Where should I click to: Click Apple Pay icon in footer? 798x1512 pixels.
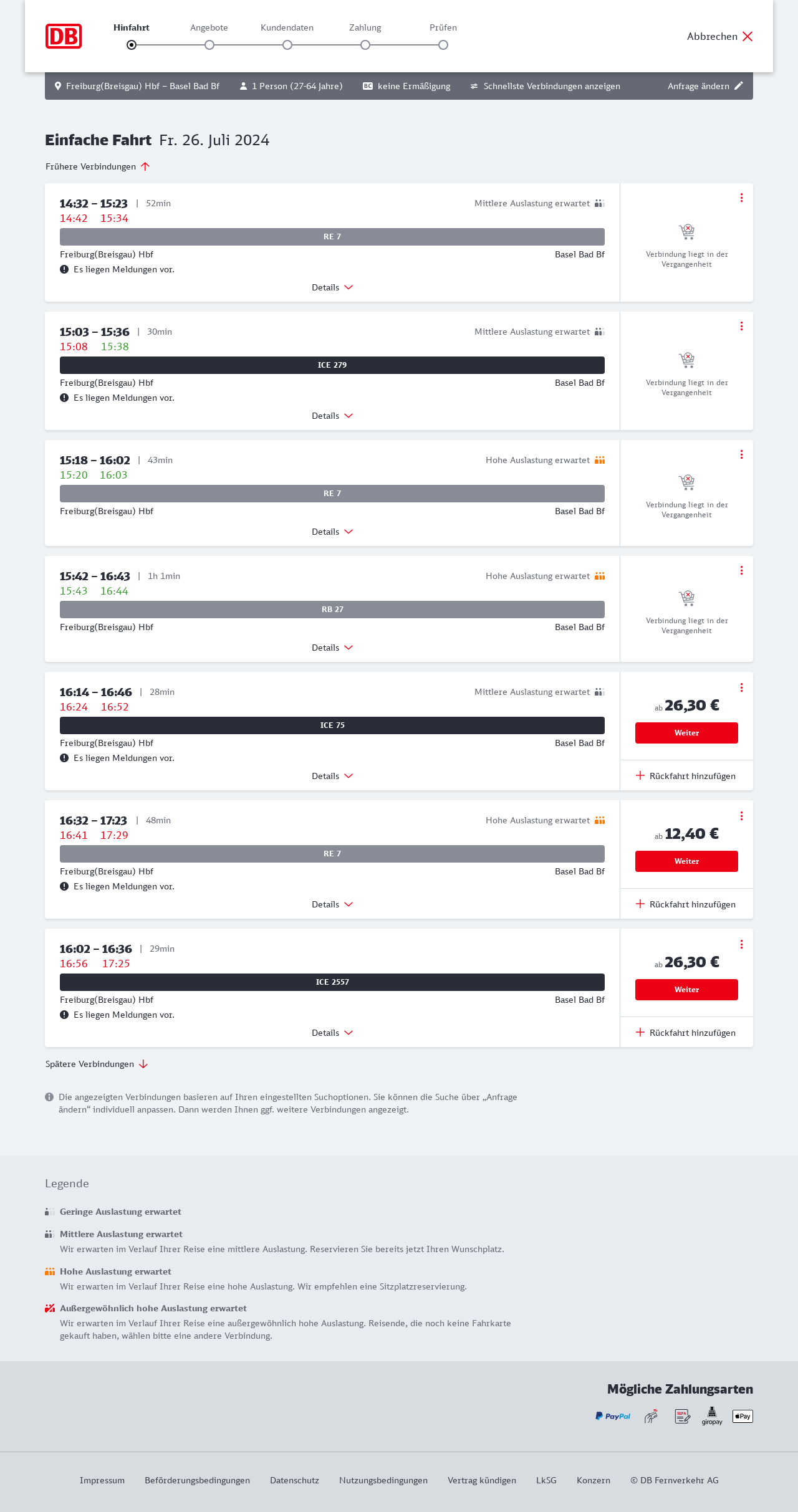743,1416
